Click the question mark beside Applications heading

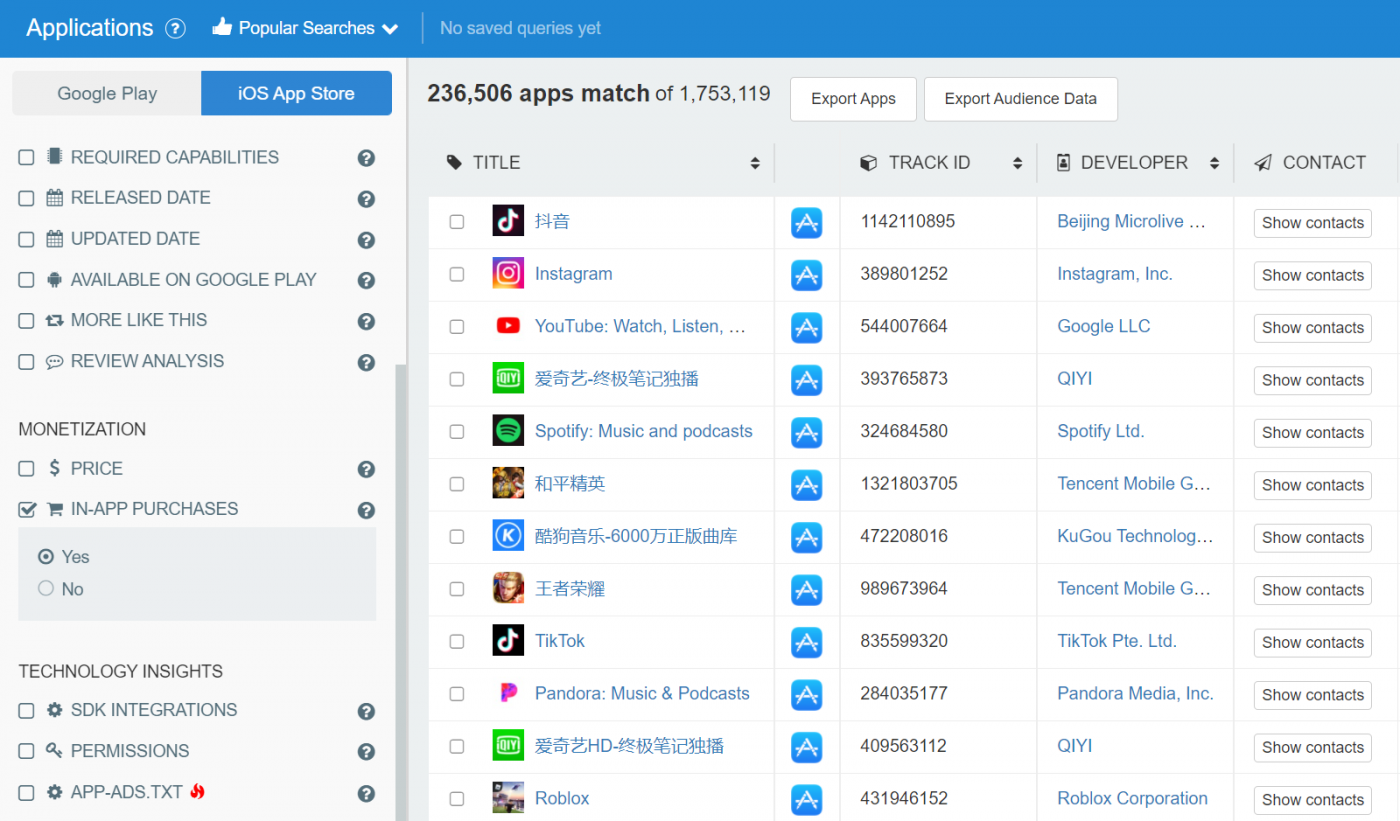(175, 28)
